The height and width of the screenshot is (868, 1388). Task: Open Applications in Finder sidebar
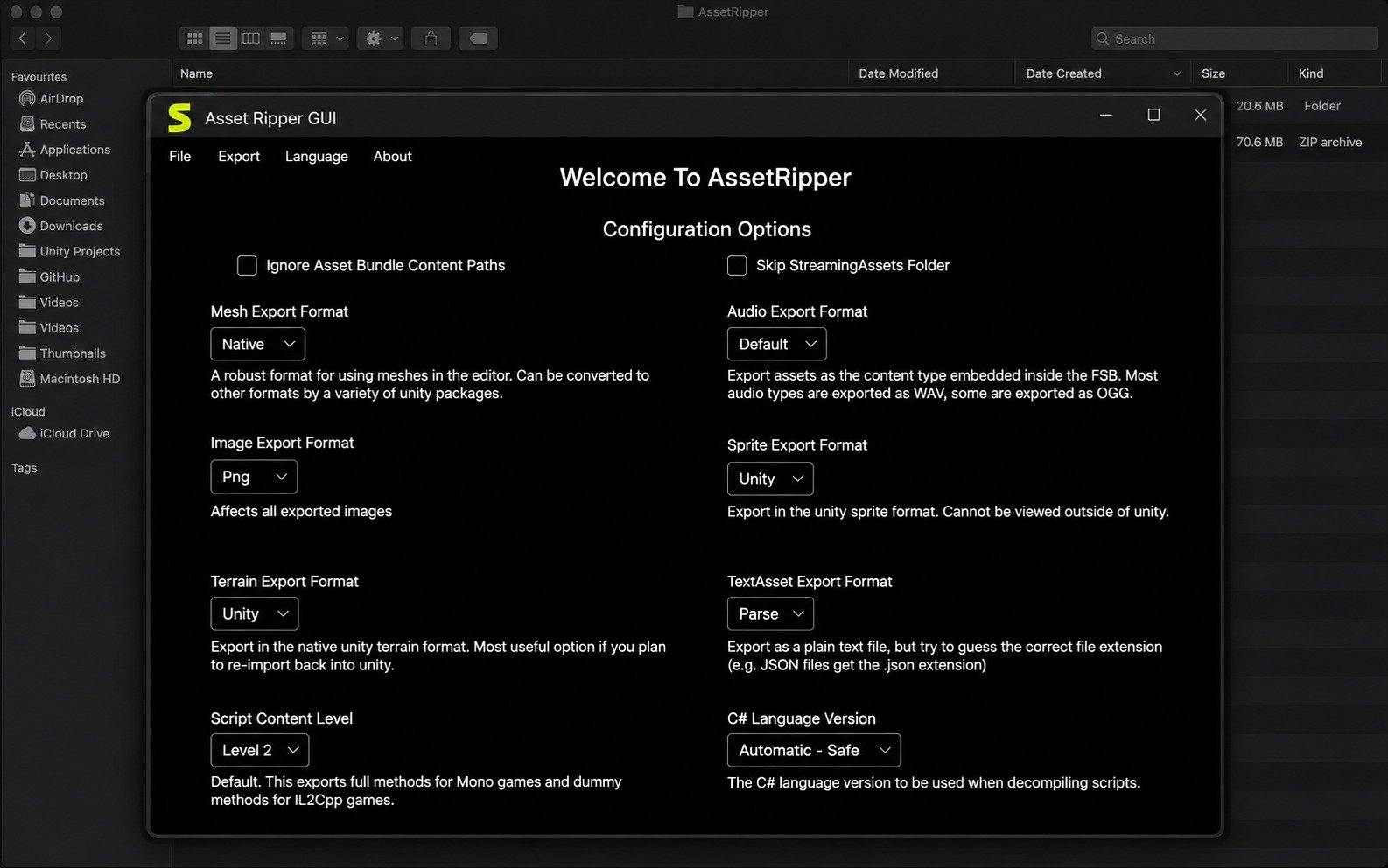tap(65, 150)
